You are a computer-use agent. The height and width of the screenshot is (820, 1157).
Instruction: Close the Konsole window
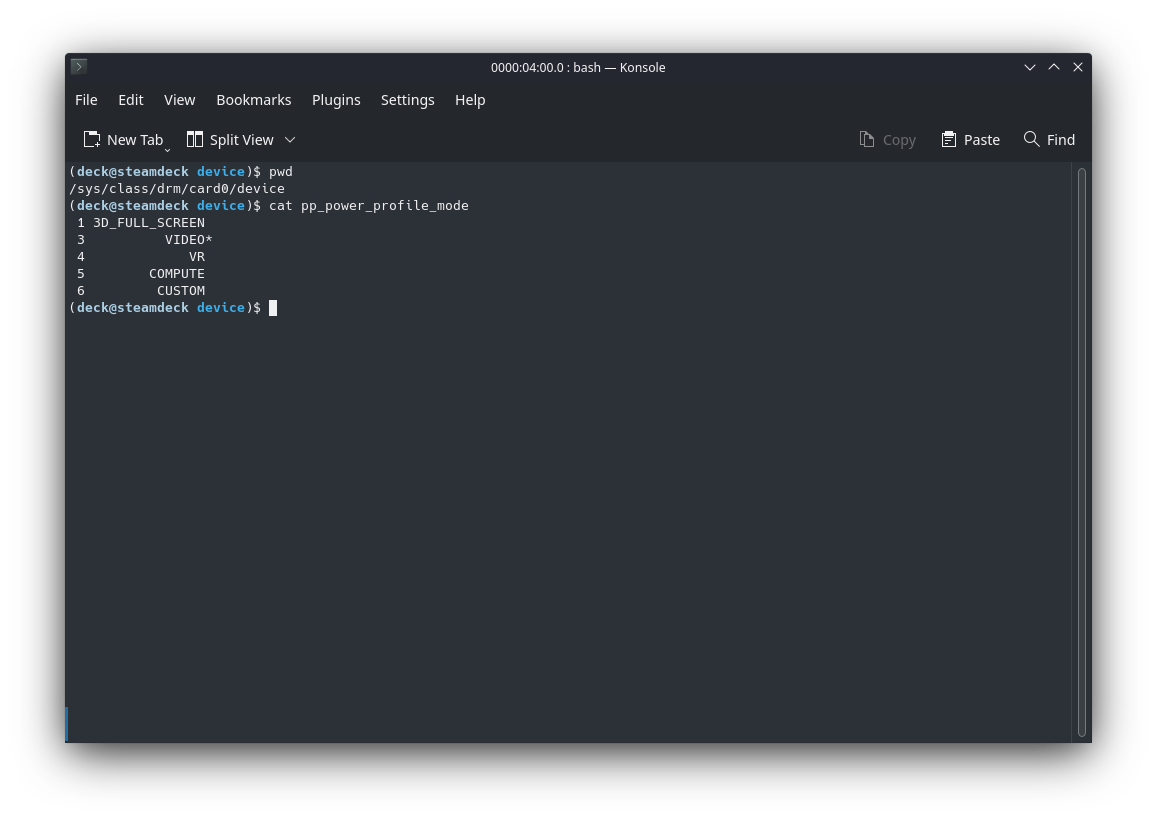pos(1077,67)
